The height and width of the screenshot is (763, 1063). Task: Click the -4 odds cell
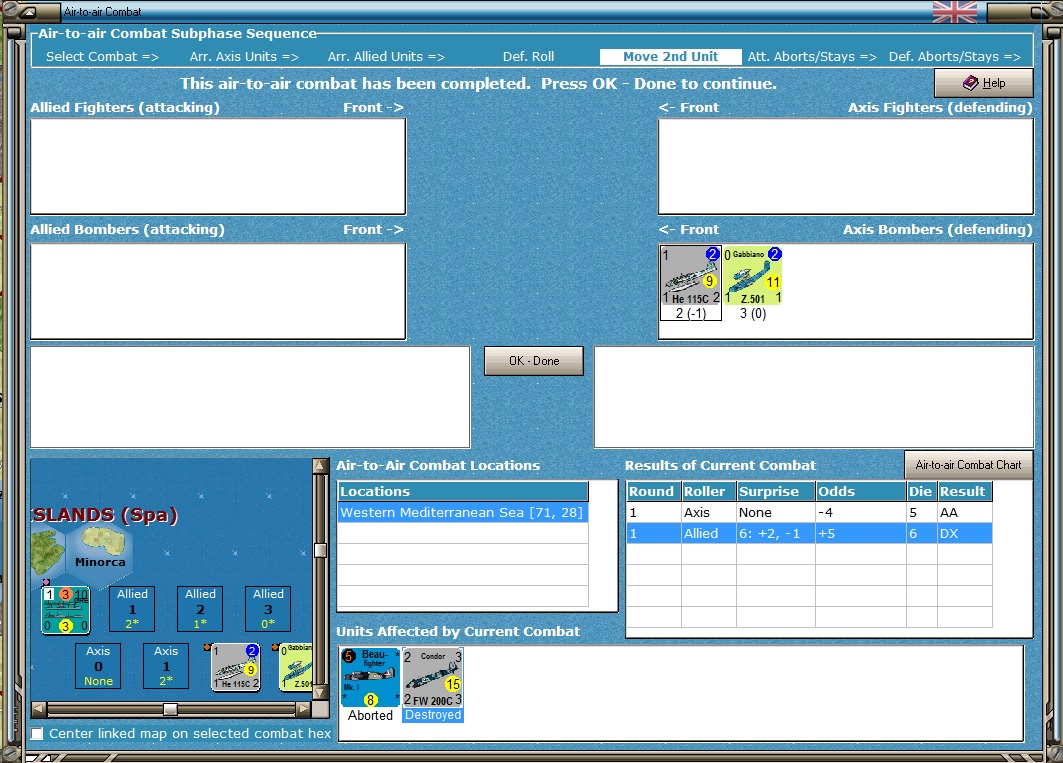[861, 513]
